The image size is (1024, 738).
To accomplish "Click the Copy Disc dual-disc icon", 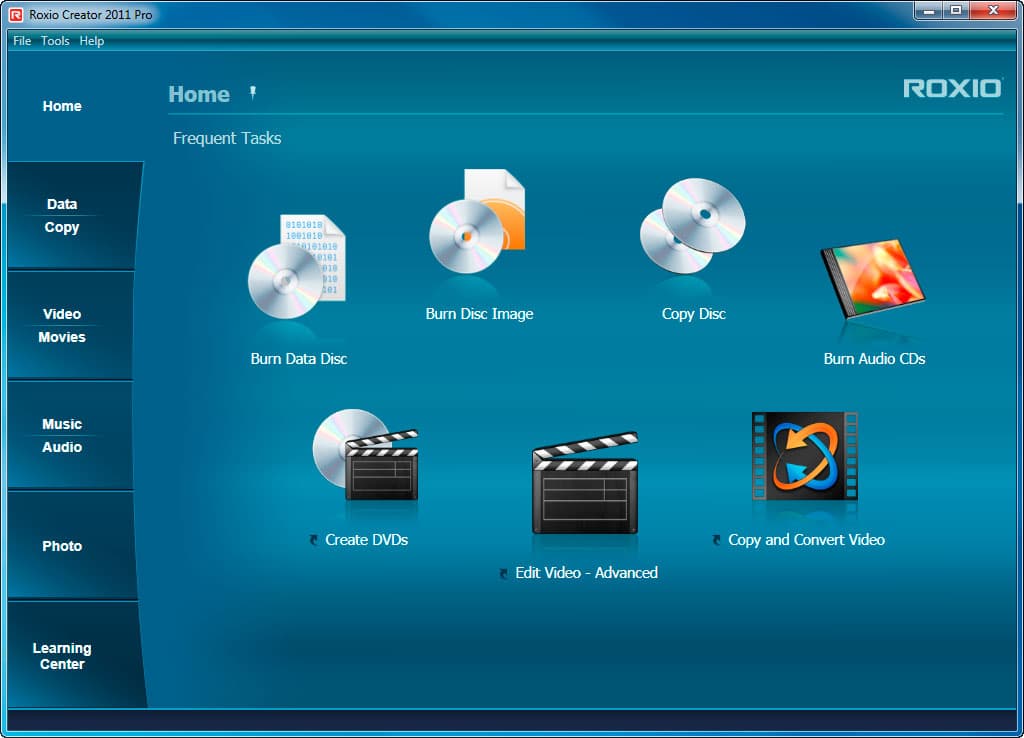I will coord(693,226).
